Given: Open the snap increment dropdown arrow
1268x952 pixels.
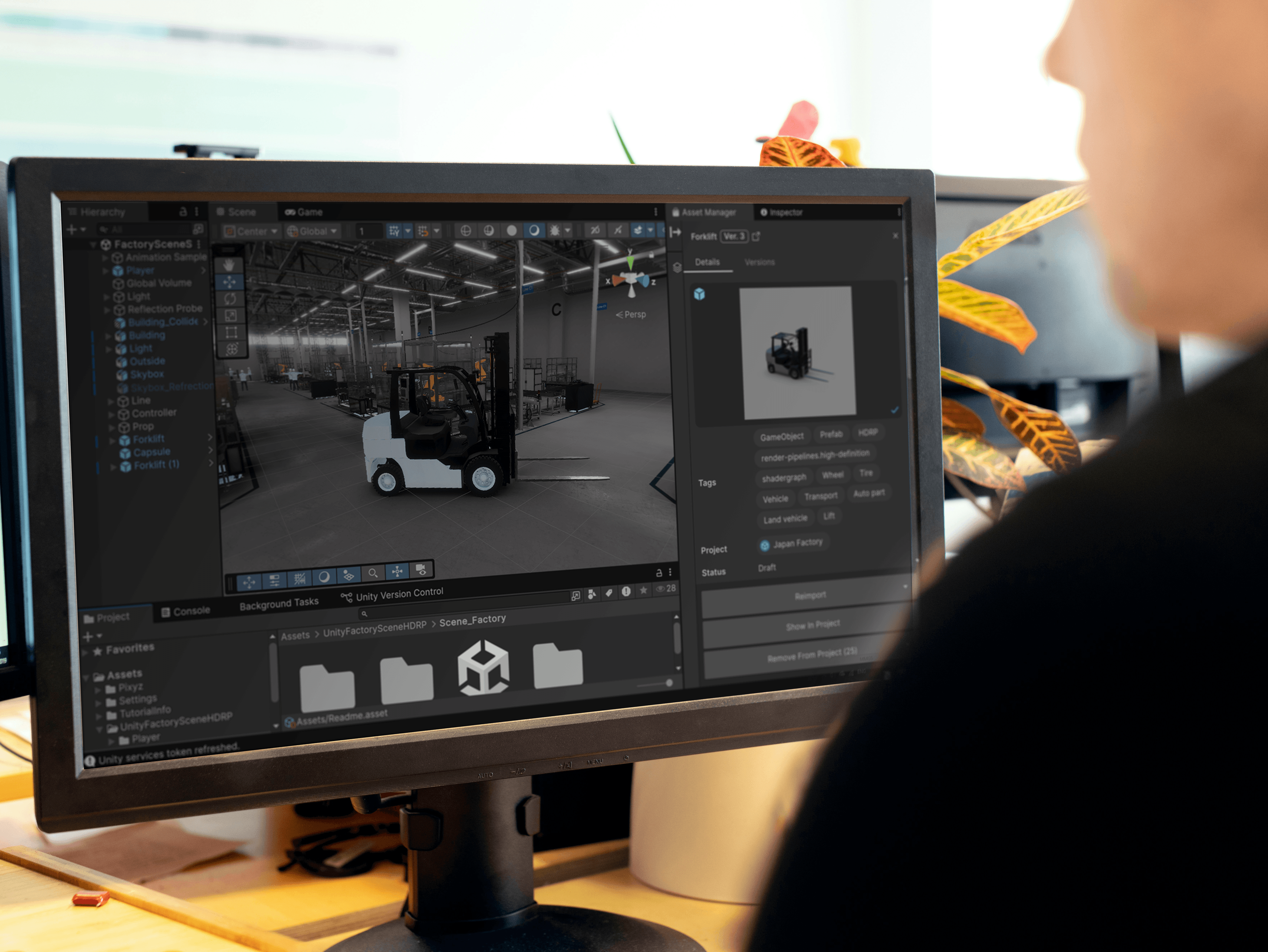Looking at the screenshot, I should [437, 231].
